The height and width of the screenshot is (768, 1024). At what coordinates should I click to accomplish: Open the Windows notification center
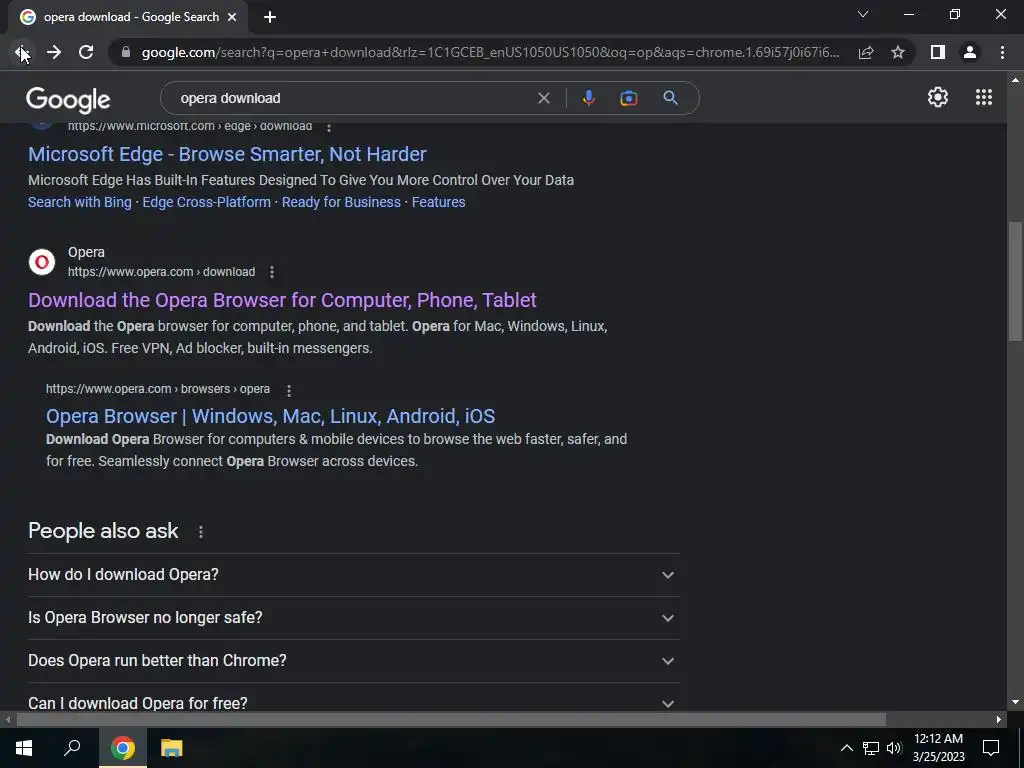click(x=991, y=748)
